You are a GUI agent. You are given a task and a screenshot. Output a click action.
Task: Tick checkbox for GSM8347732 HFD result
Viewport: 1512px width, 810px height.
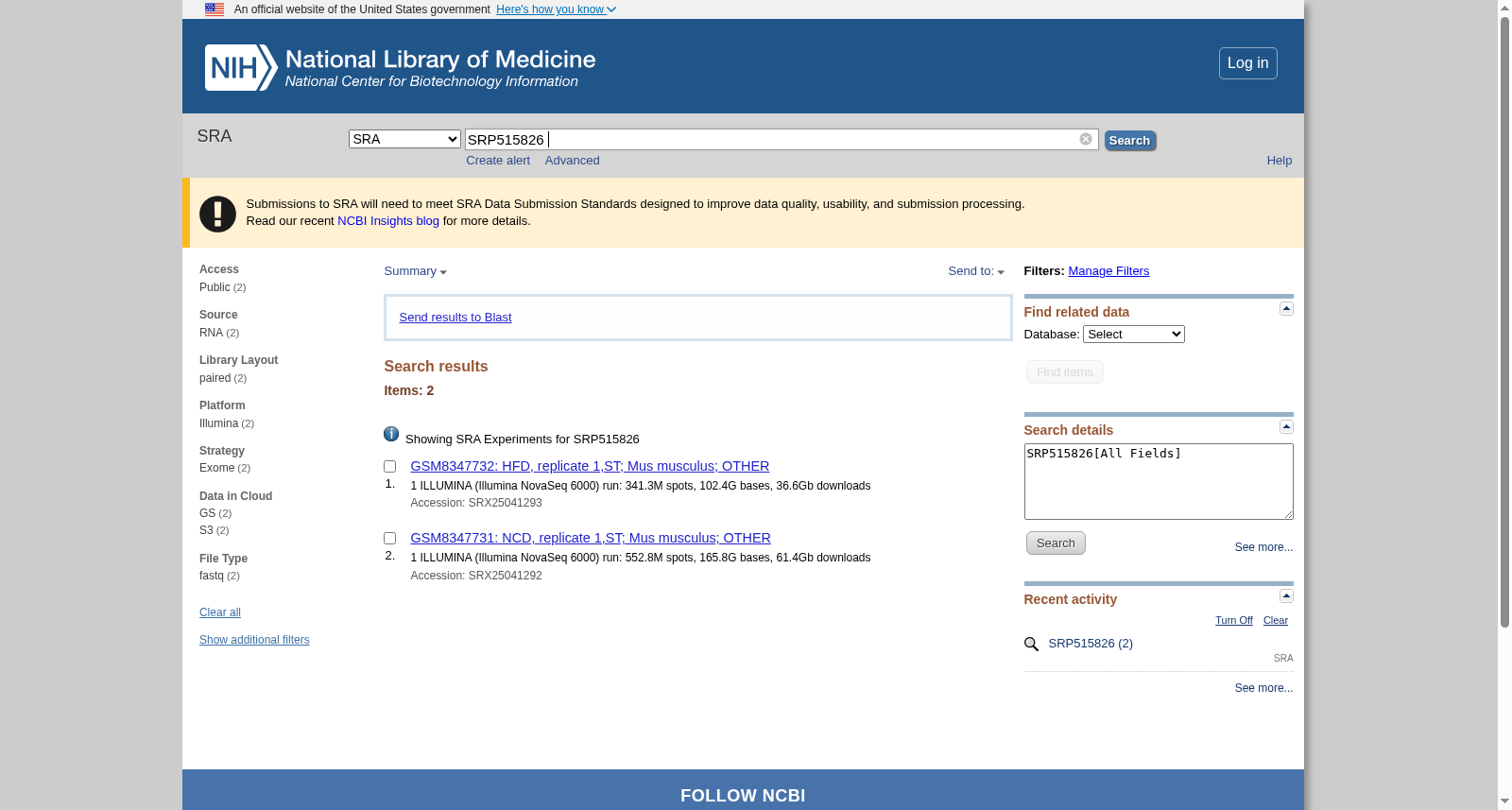pyautogui.click(x=389, y=467)
